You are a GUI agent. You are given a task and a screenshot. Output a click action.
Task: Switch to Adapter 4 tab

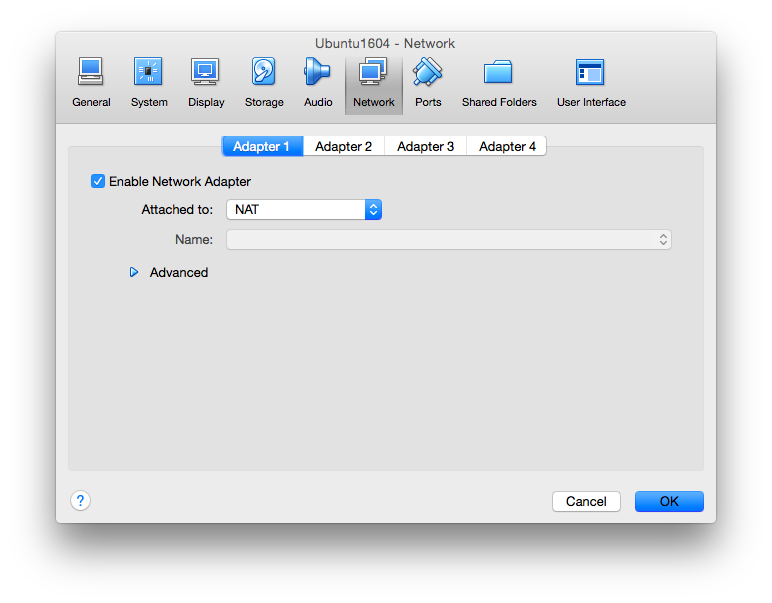tap(507, 146)
